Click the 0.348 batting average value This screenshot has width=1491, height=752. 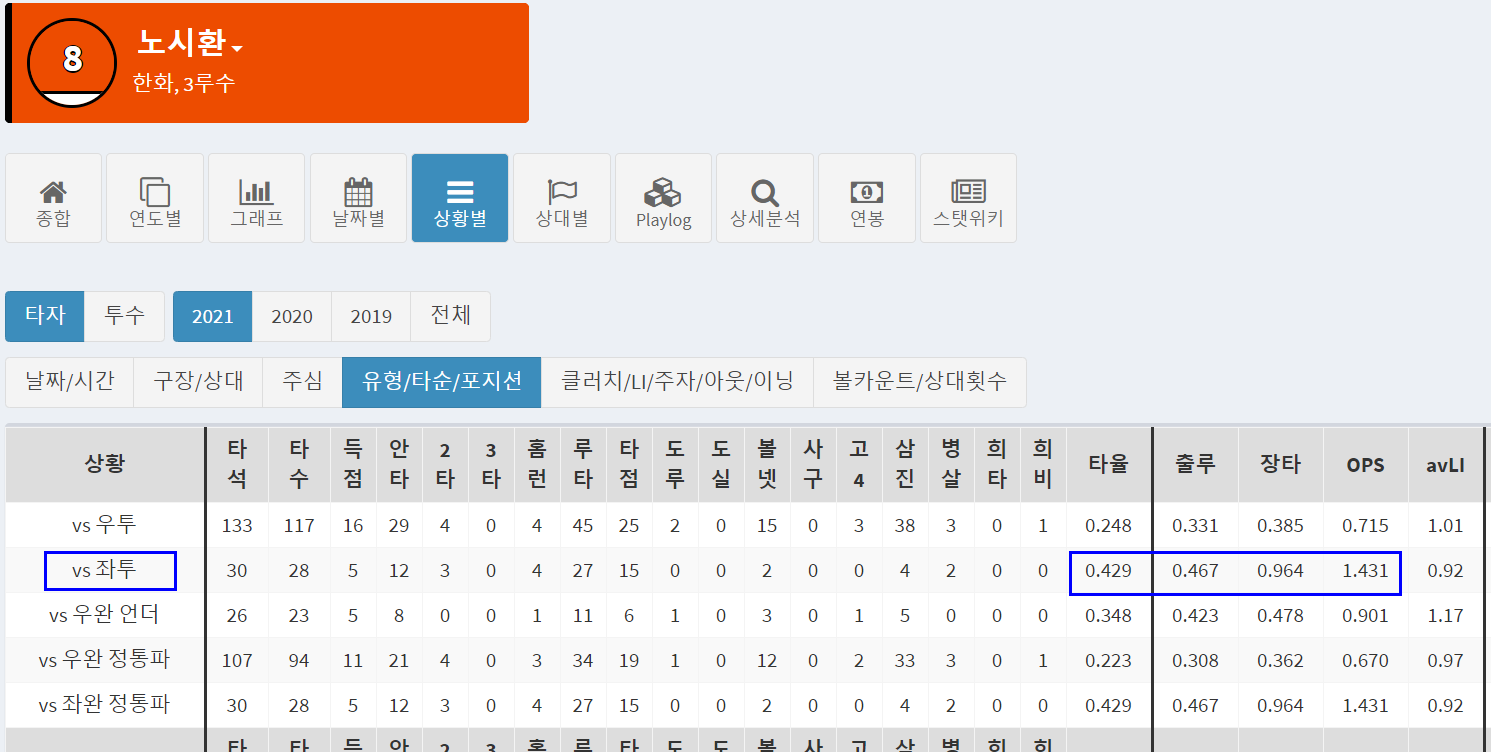coord(1108,616)
